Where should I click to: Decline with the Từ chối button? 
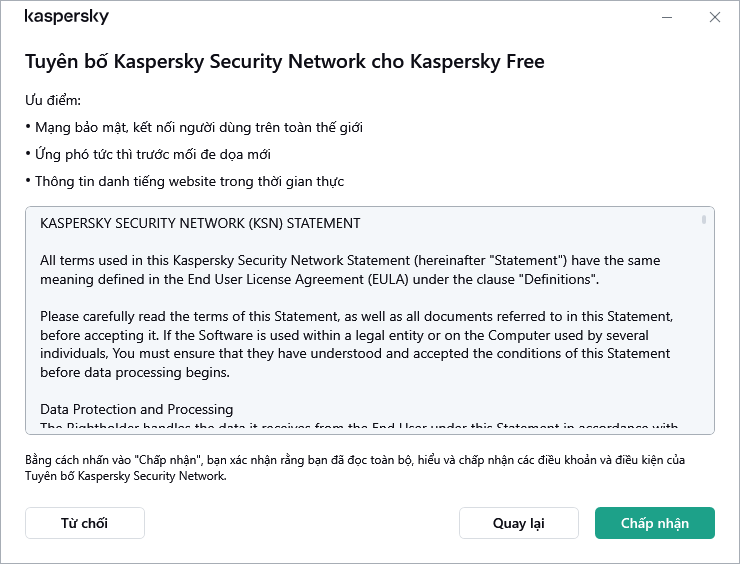point(85,523)
